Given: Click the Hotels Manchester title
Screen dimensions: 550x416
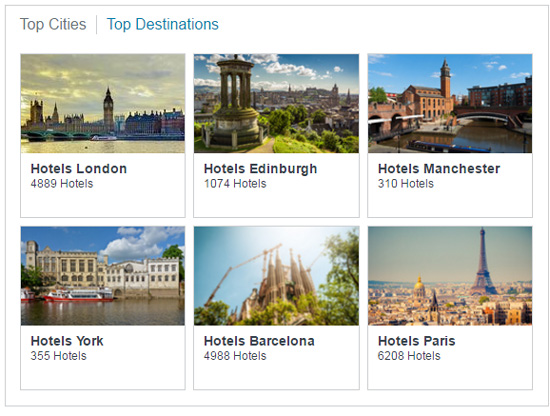Looking at the screenshot, I should (439, 169).
